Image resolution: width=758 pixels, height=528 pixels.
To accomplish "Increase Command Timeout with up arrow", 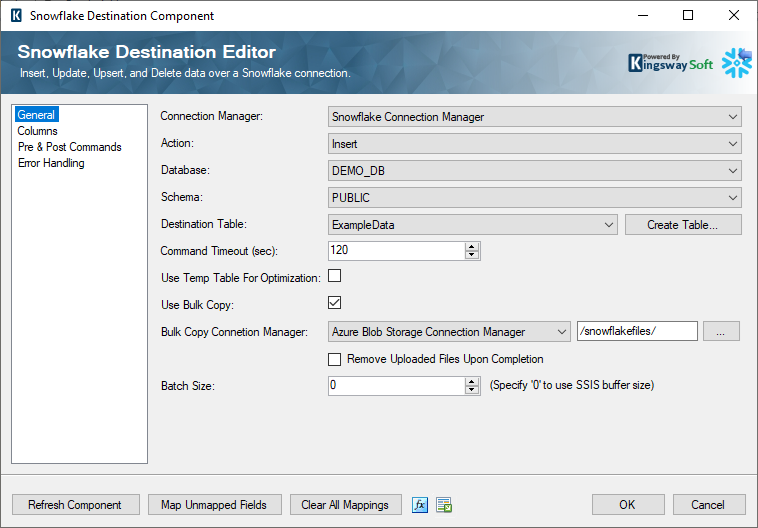I will coord(472,247).
